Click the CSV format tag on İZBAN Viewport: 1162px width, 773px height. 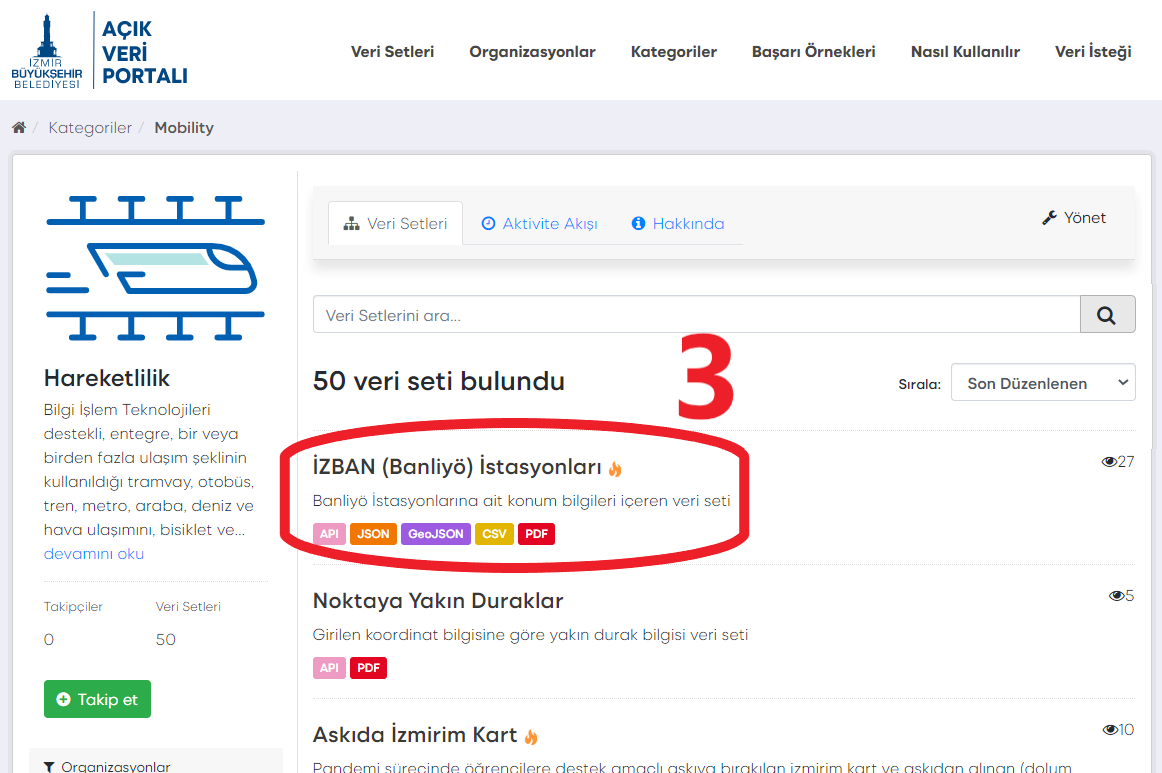coord(494,534)
